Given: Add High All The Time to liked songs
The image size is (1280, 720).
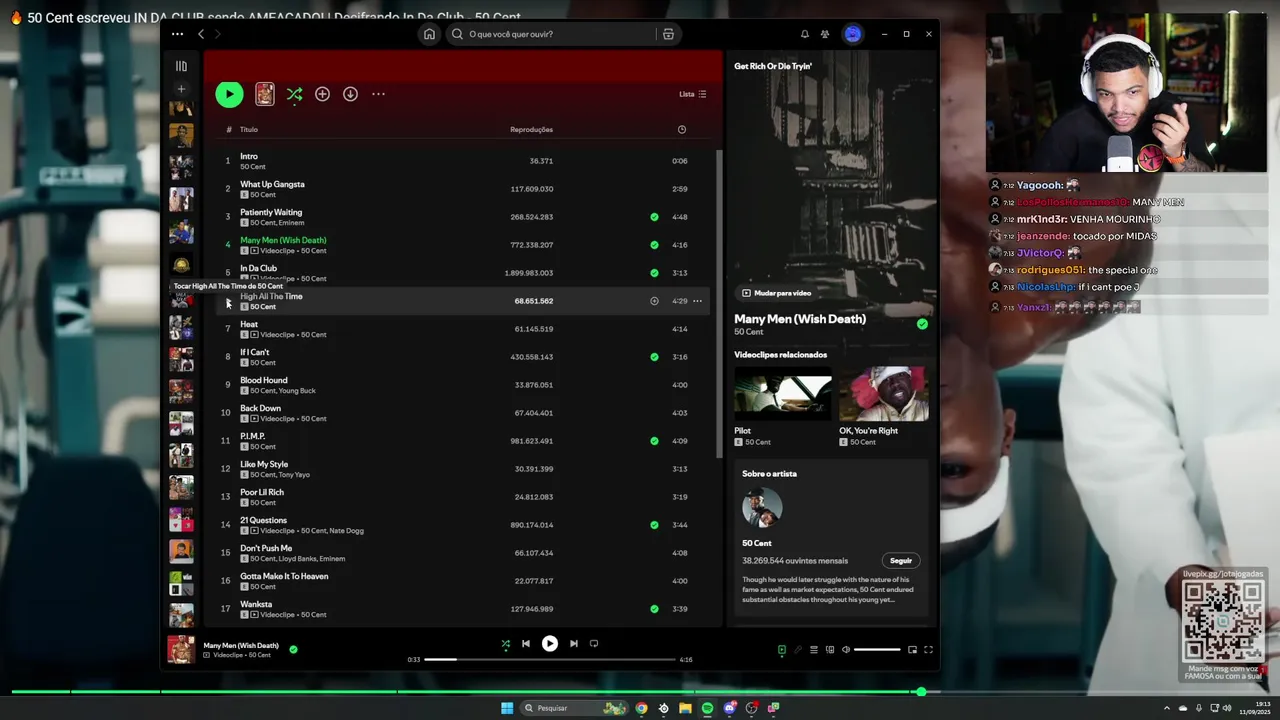Looking at the screenshot, I should click(654, 301).
